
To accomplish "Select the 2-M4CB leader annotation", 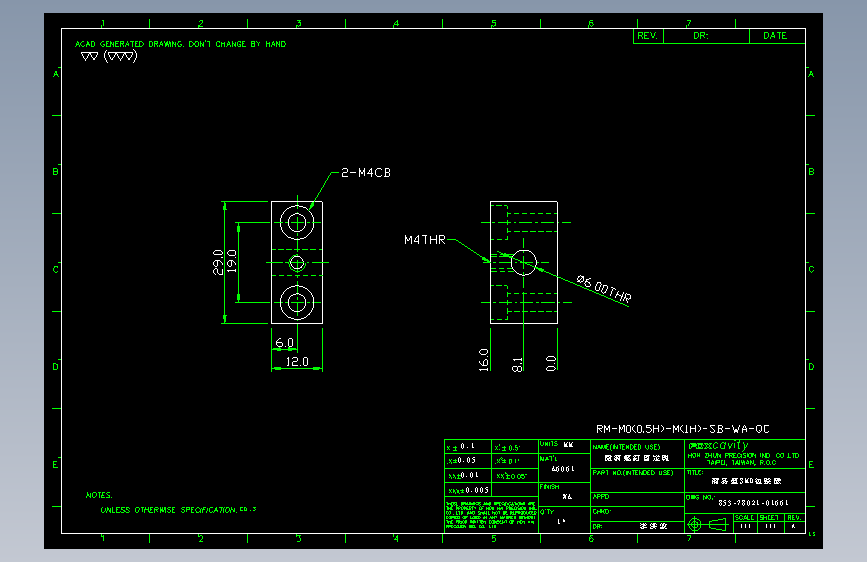I will click(x=365, y=173).
